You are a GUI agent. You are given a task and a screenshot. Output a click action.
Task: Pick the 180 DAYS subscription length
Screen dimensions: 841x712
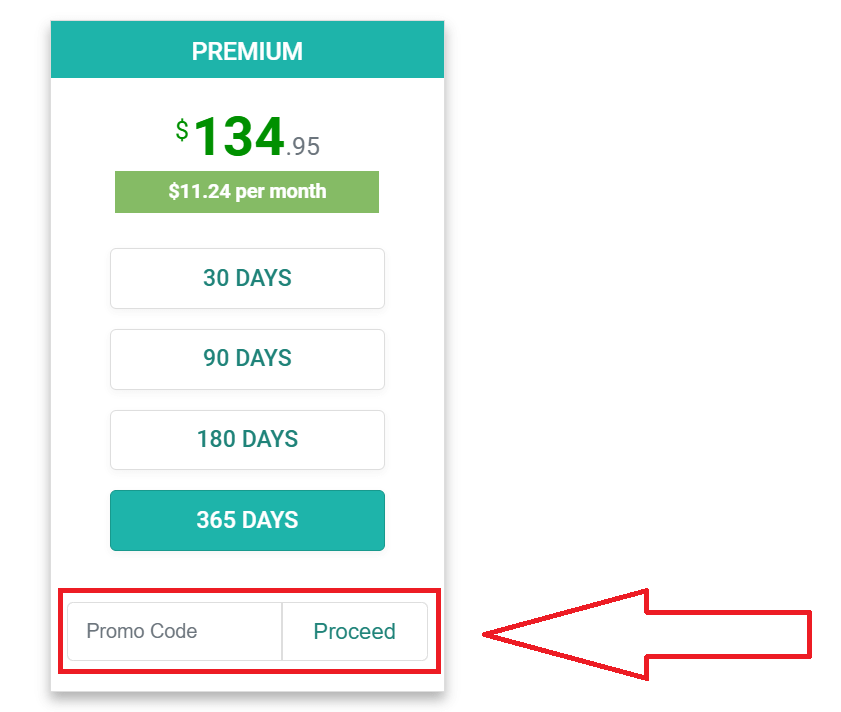tap(247, 440)
